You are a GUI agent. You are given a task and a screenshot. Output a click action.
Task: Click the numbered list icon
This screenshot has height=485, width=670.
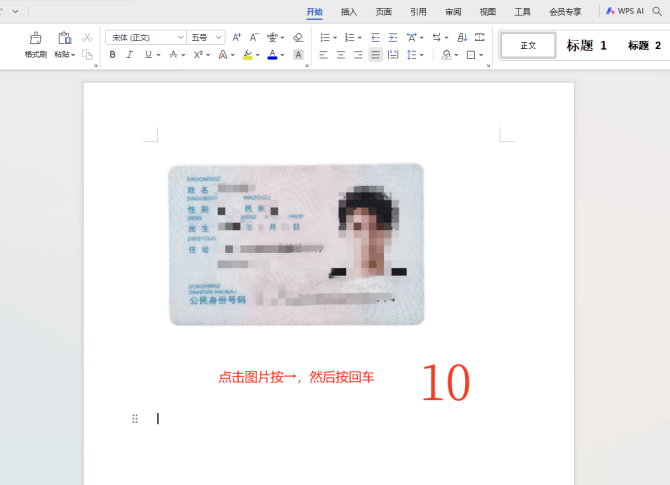[350, 38]
